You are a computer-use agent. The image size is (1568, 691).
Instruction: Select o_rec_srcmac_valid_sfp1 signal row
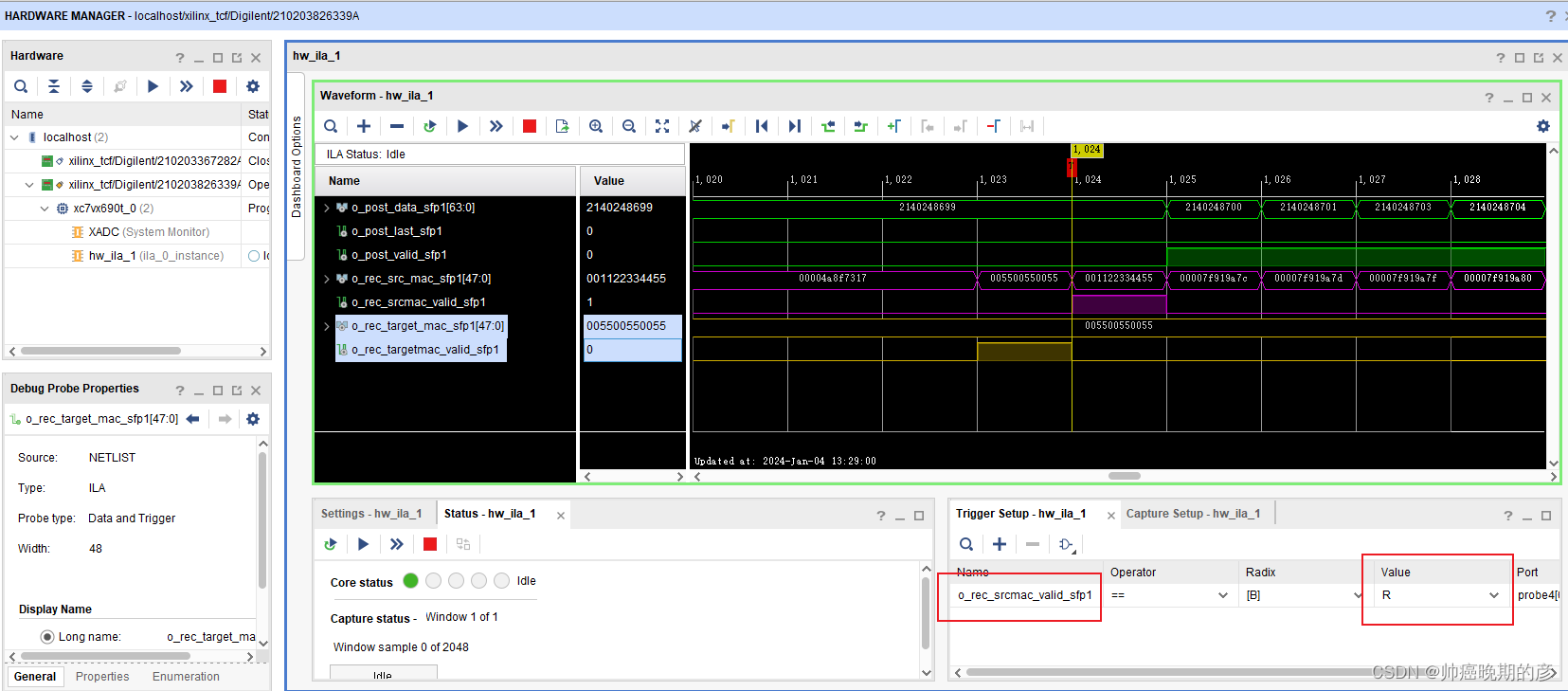[419, 302]
